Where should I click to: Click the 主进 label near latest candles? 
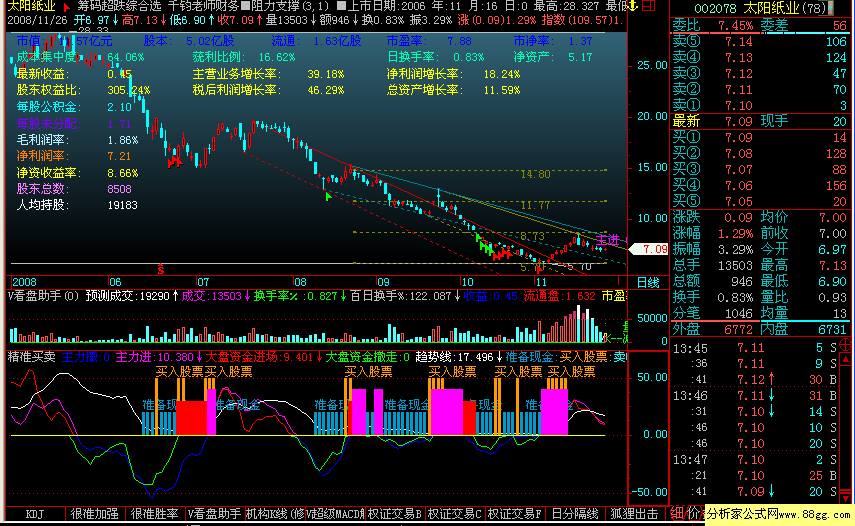pos(608,239)
